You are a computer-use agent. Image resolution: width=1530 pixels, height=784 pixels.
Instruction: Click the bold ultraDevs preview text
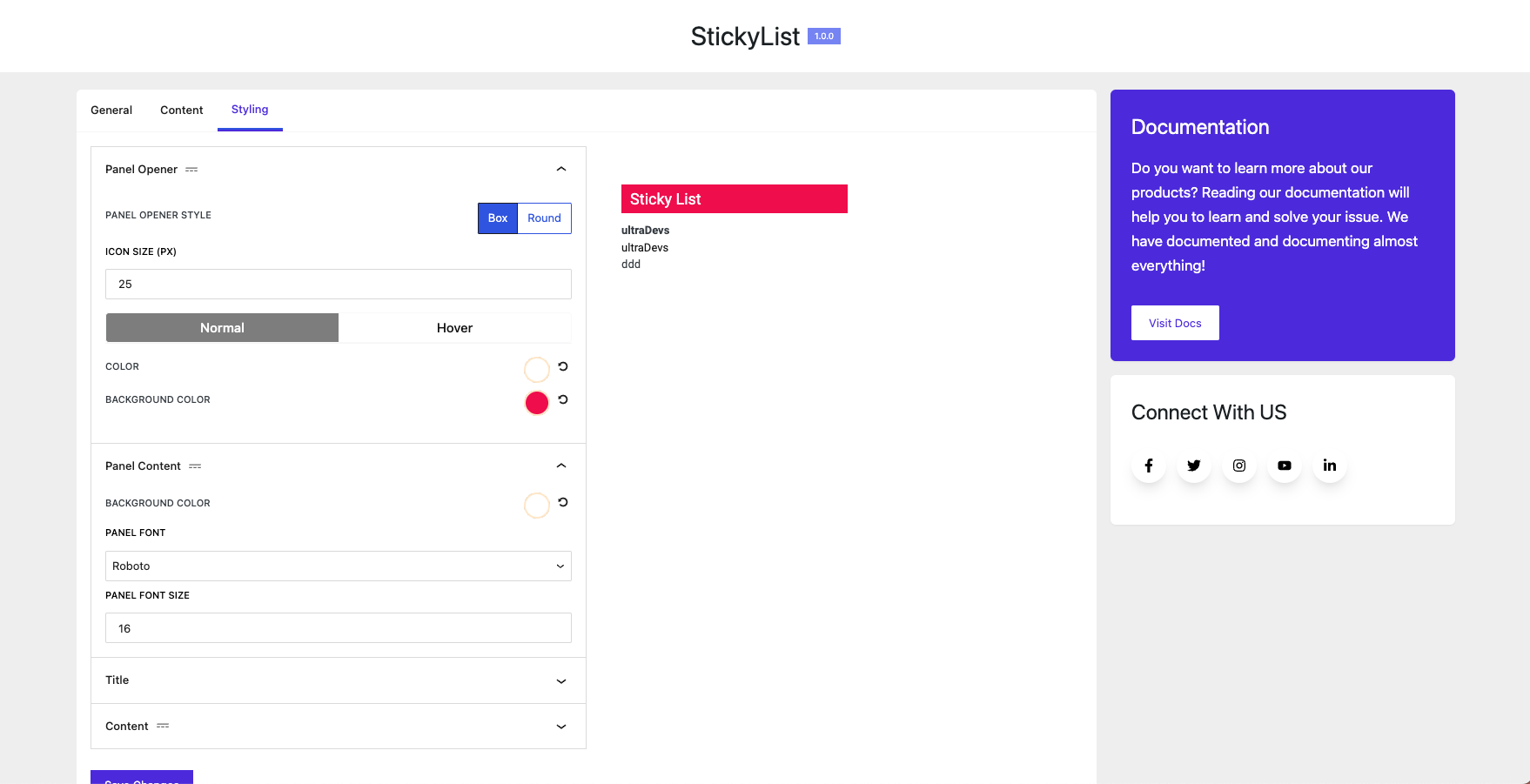(x=646, y=231)
